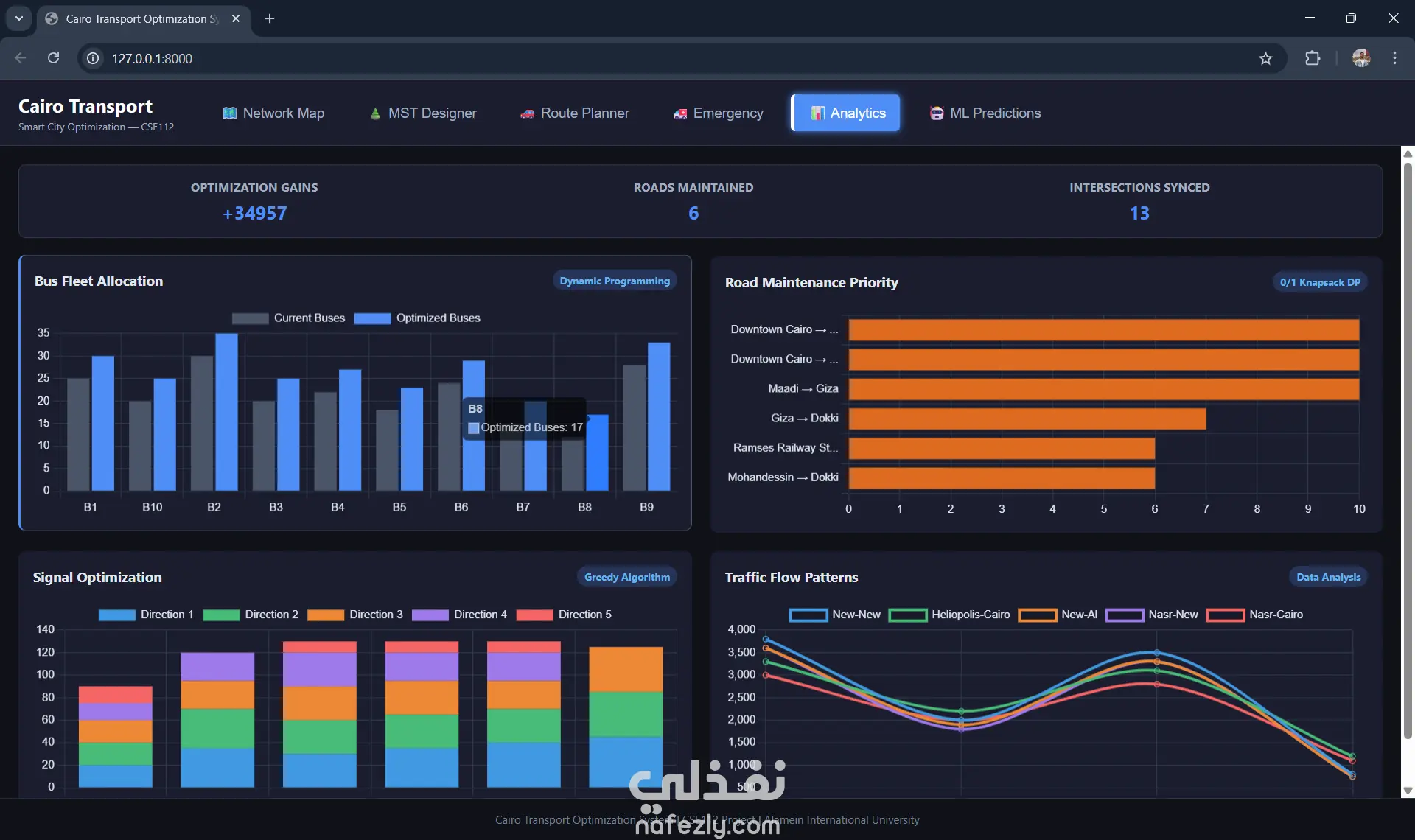Viewport: 1415px width, 840px height.
Task: Click the Emergency navigation button
Action: (718, 113)
